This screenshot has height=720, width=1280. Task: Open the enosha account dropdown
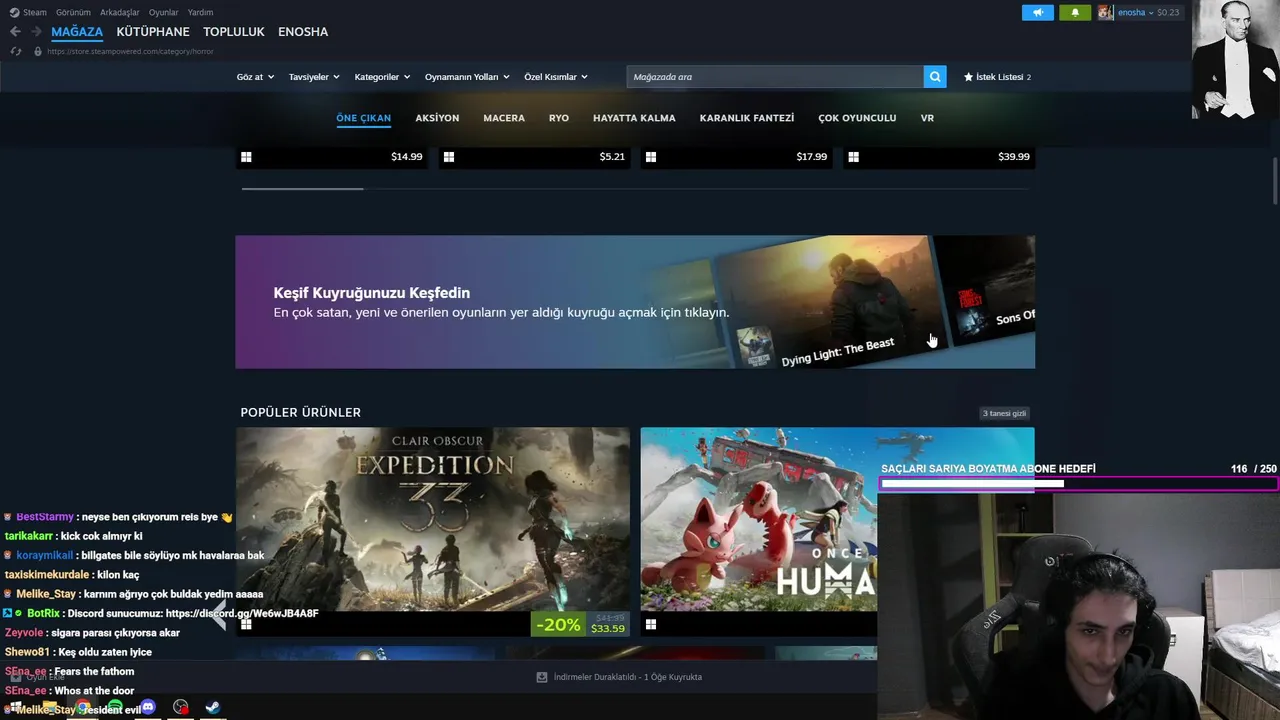[x=1135, y=12]
